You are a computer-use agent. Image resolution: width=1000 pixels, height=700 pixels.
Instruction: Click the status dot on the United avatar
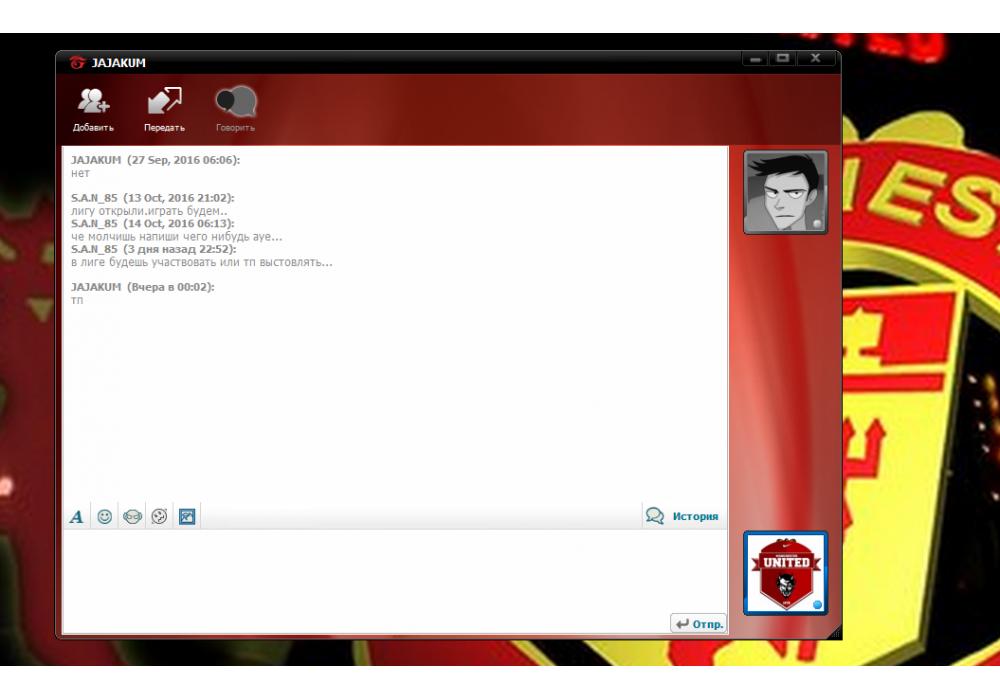(817, 605)
